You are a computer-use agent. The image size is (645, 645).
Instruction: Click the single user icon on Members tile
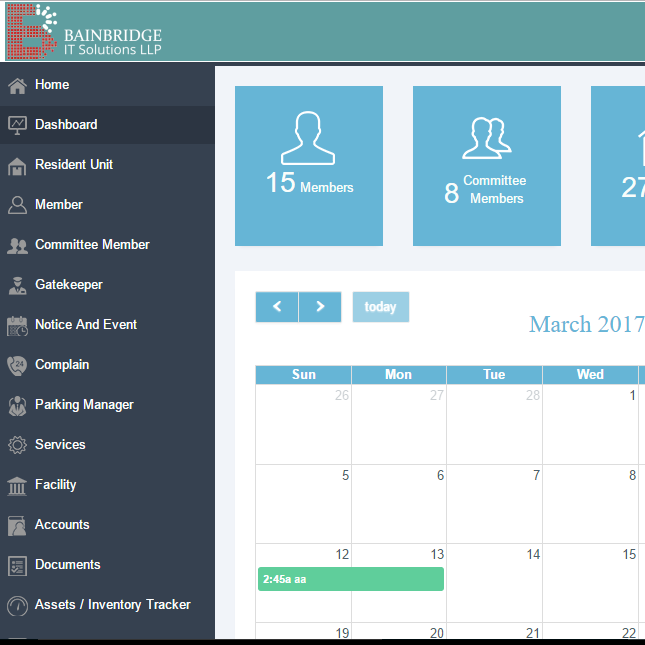tap(308, 138)
